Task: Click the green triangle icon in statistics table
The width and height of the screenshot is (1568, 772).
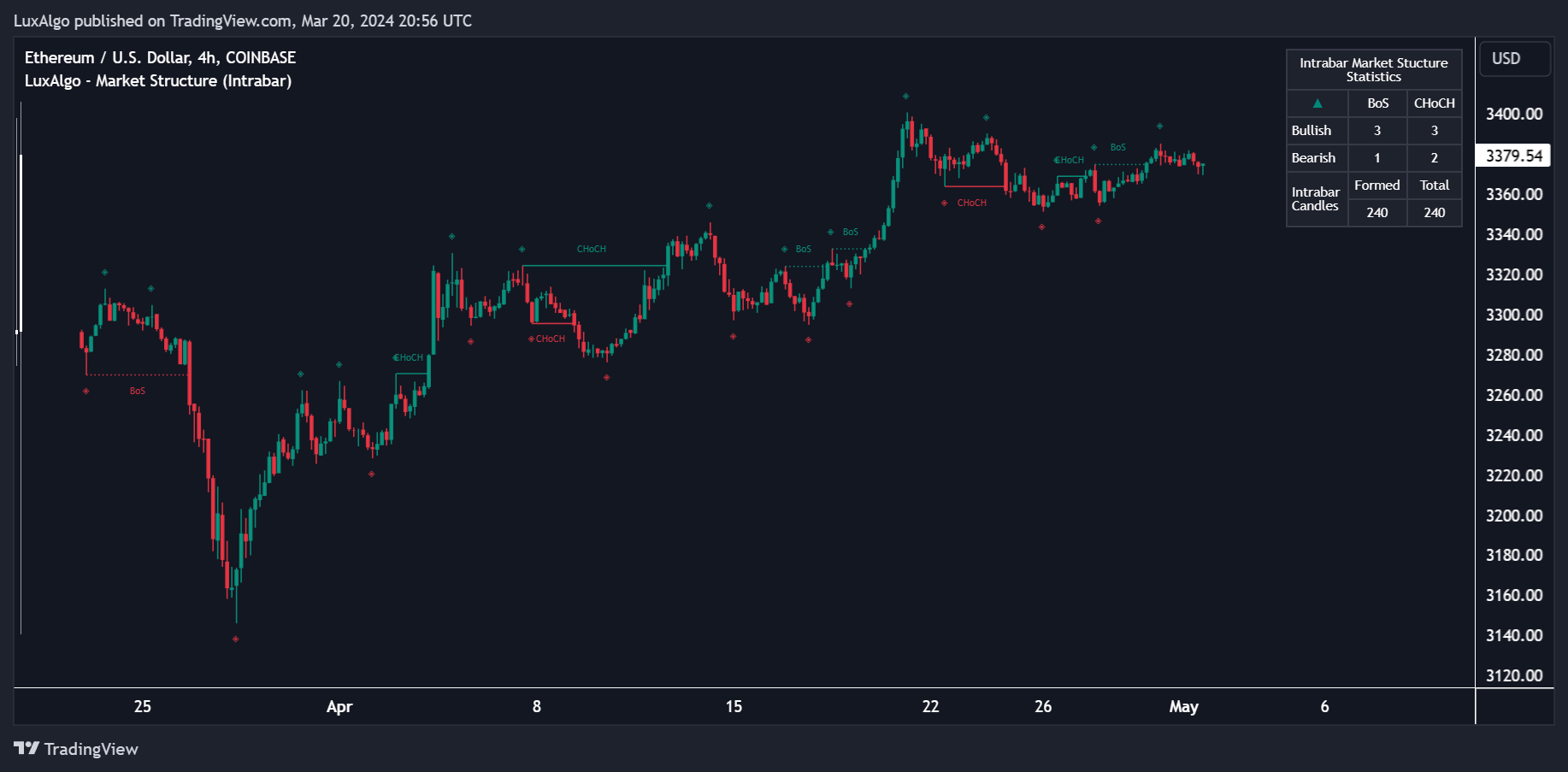Action: click(1317, 103)
